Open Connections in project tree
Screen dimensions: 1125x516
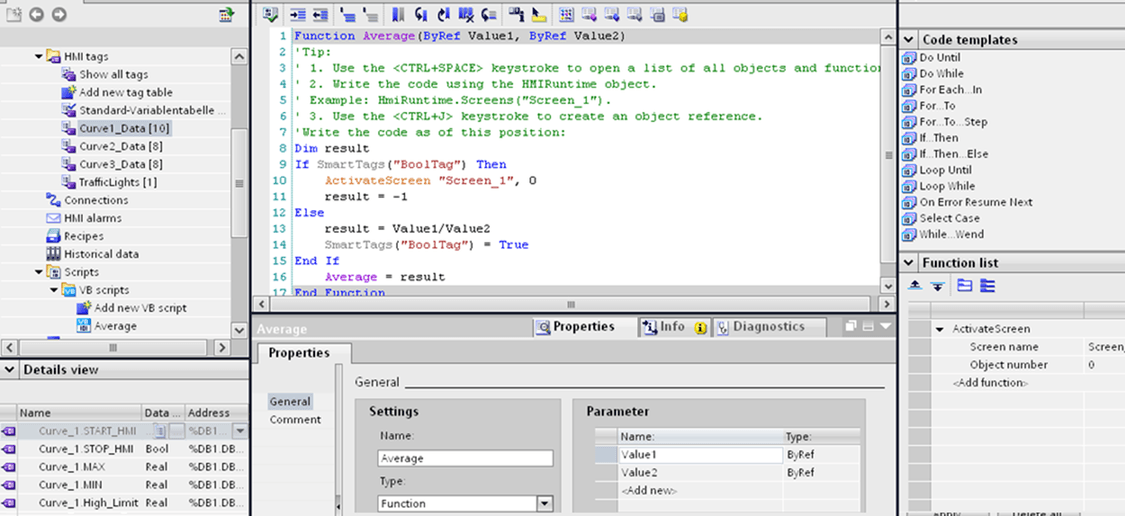pos(96,200)
